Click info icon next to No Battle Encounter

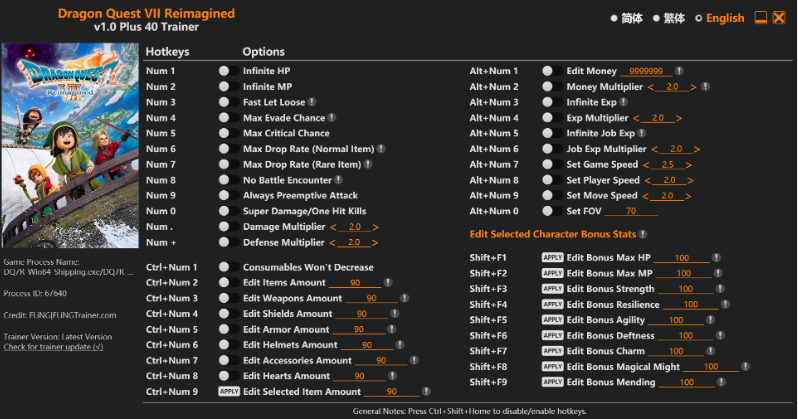tap(338, 180)
